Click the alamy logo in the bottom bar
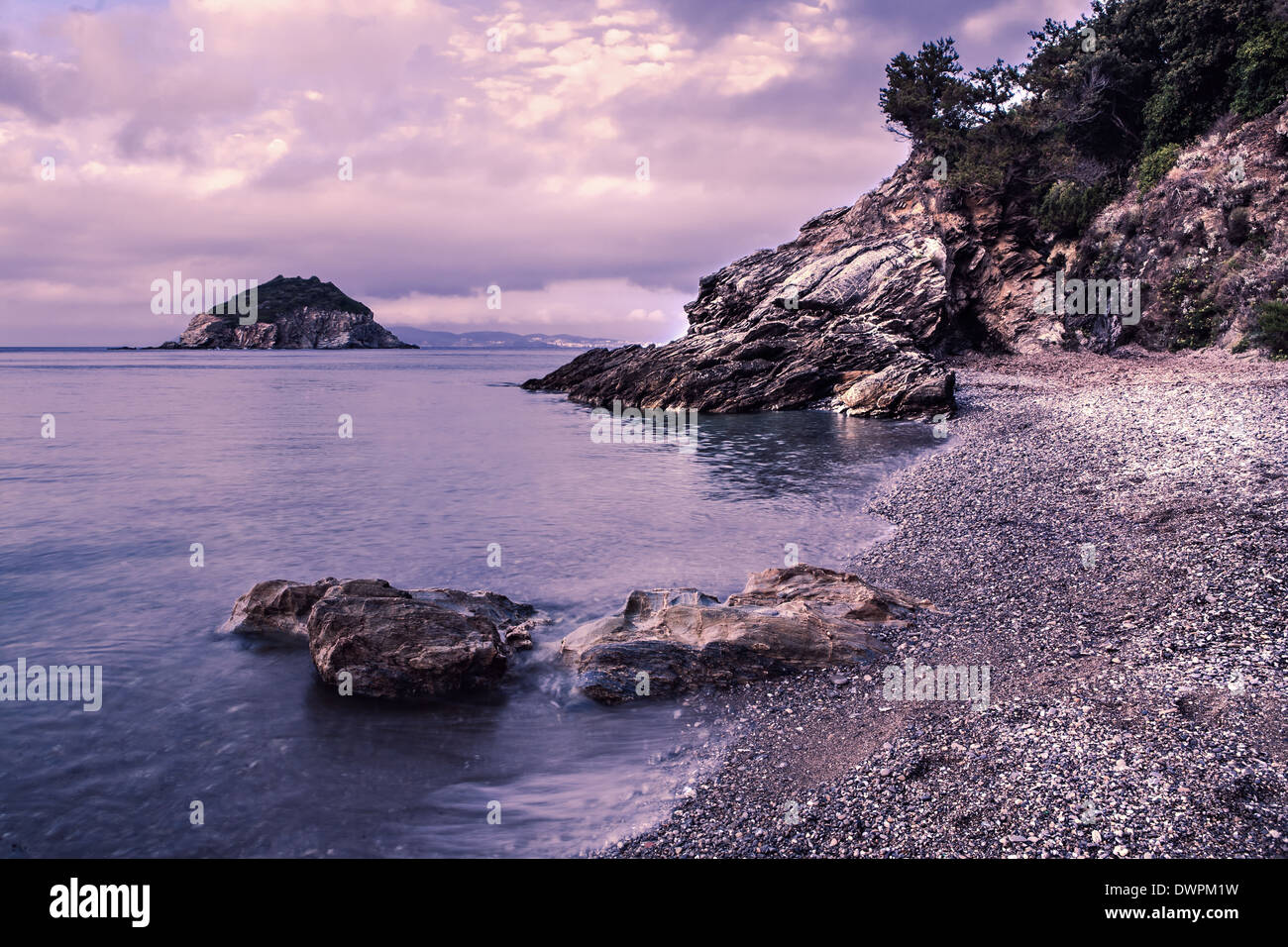1288x947 pixels. 100,902
